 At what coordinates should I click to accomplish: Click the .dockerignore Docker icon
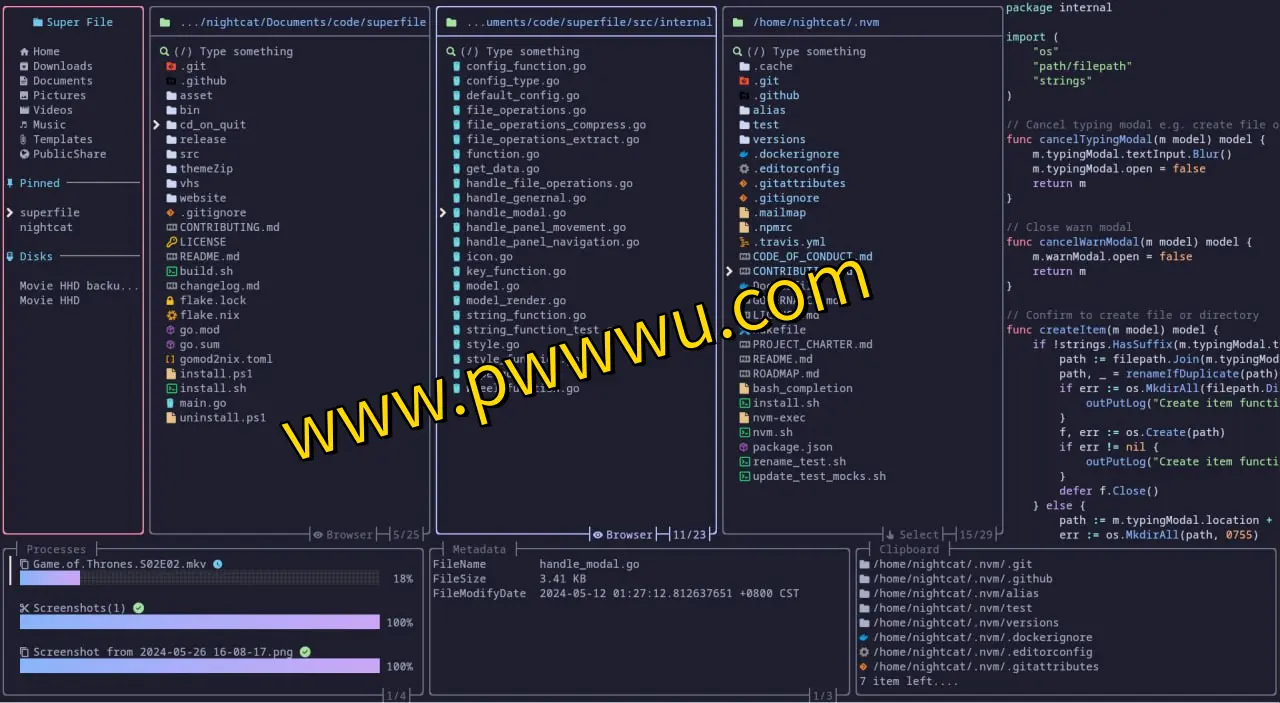pyautogui.click(x=744, y=154)
